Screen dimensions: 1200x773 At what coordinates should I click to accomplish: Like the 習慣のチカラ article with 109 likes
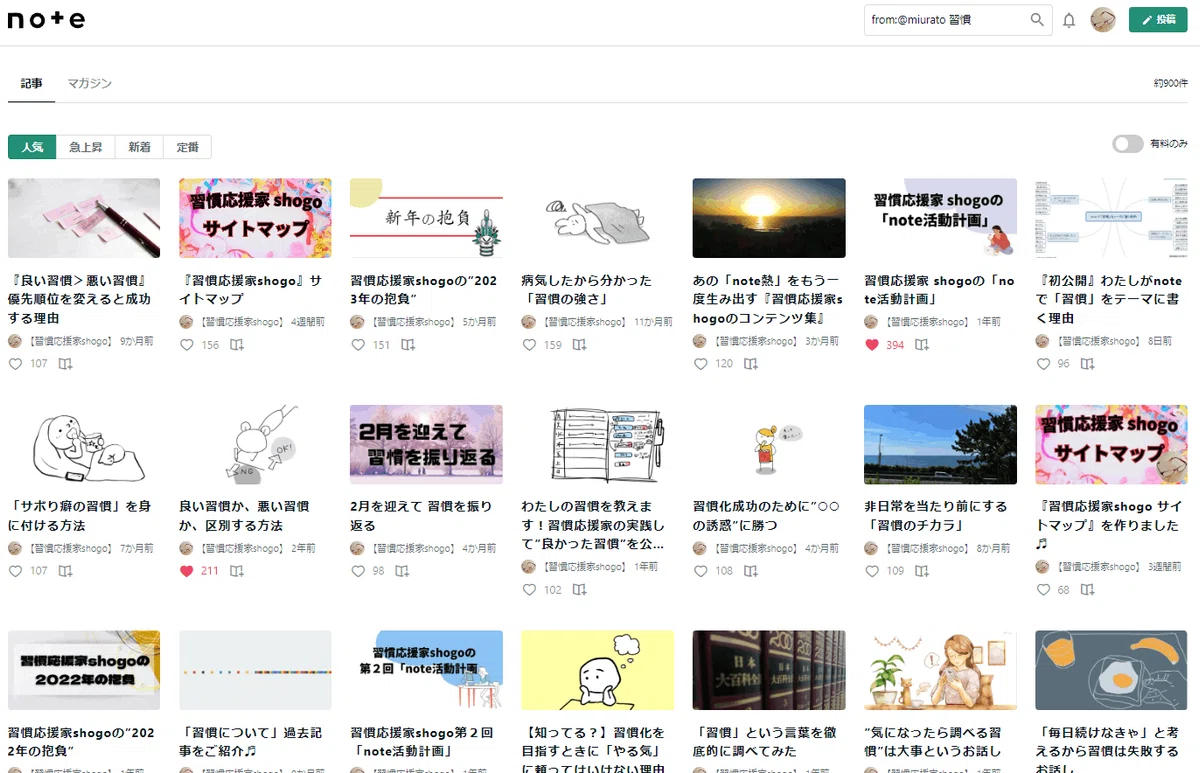[x=871, y=571]
